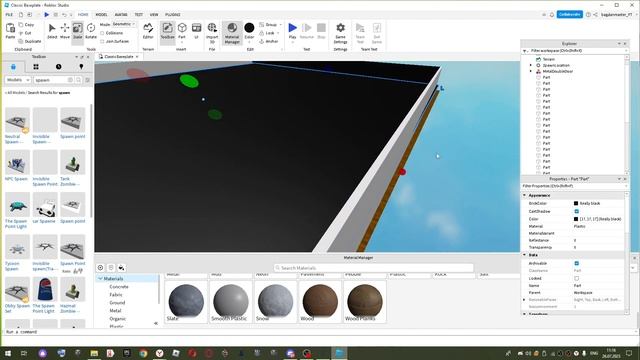640x360 pixels.
Task: Click the Copy command in Clipboard
Action: (27, 25)
